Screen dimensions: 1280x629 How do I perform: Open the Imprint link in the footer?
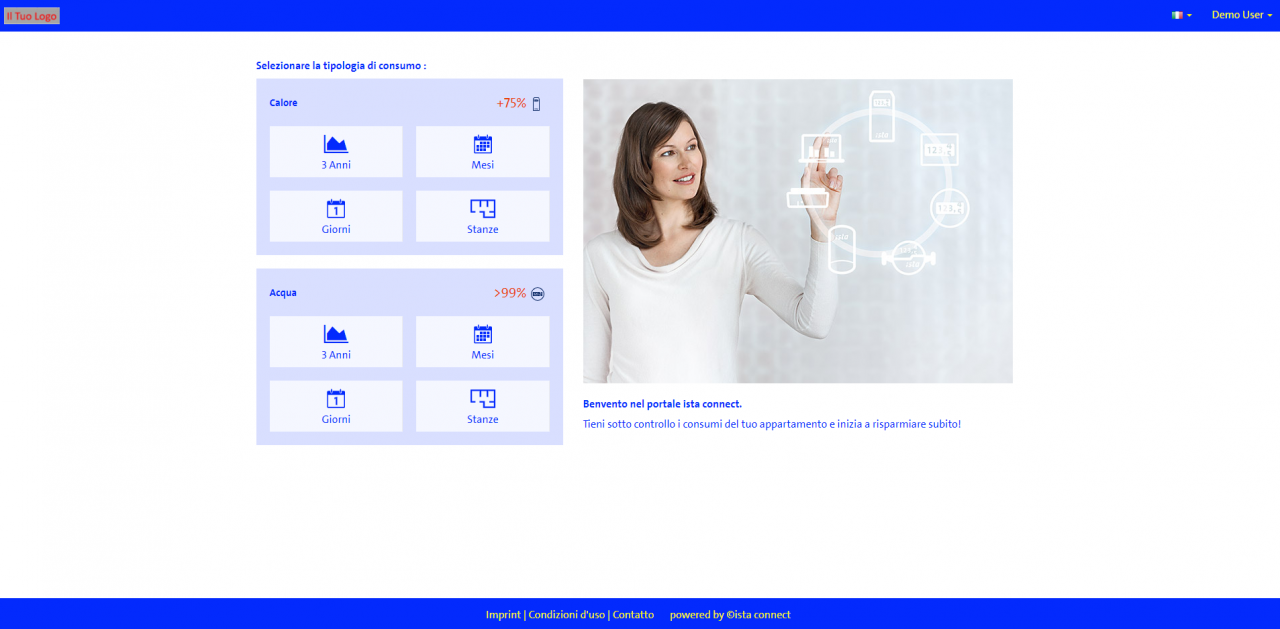[x=503, y=615]
